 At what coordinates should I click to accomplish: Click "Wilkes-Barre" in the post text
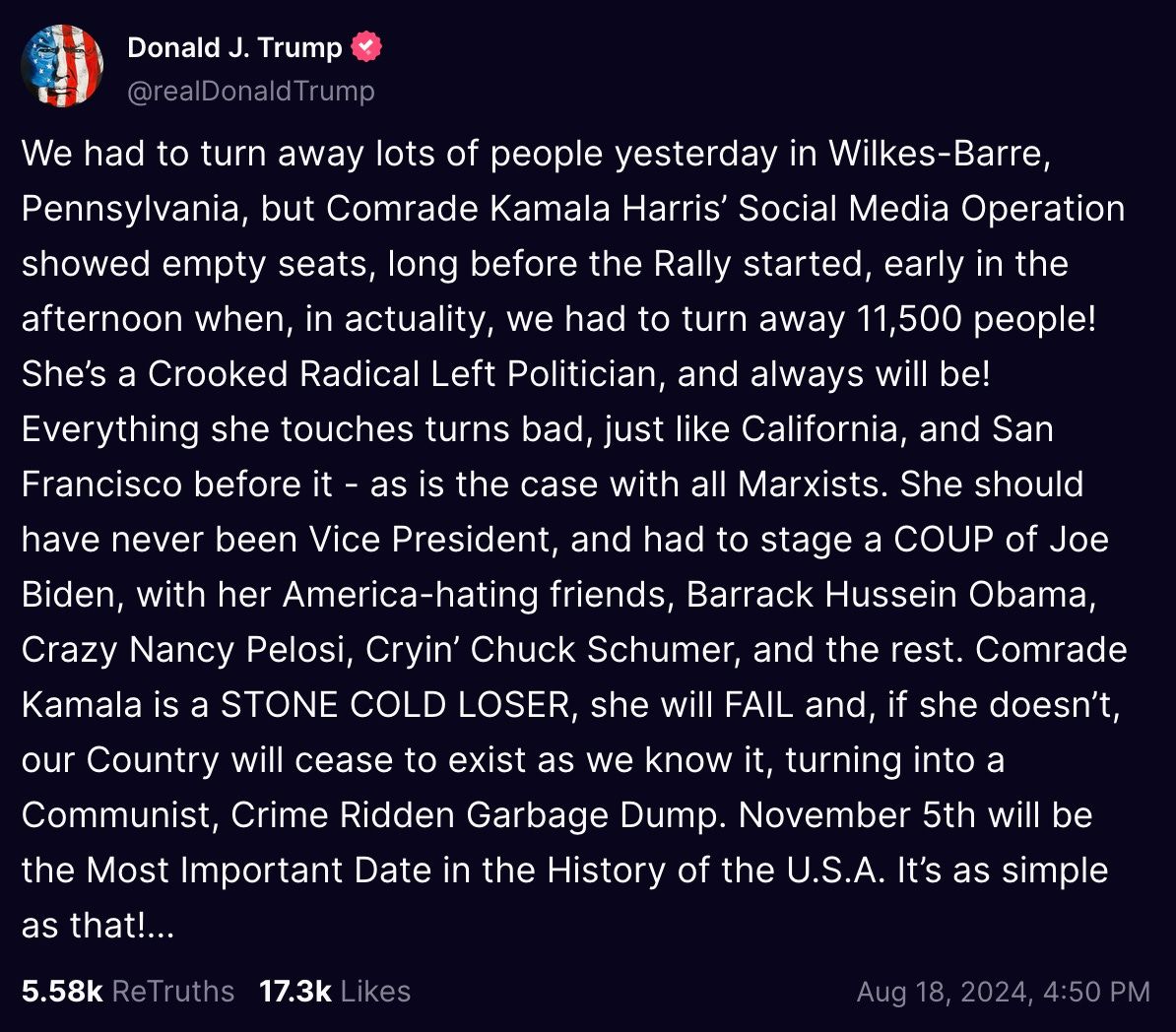(x=939, y=154)
